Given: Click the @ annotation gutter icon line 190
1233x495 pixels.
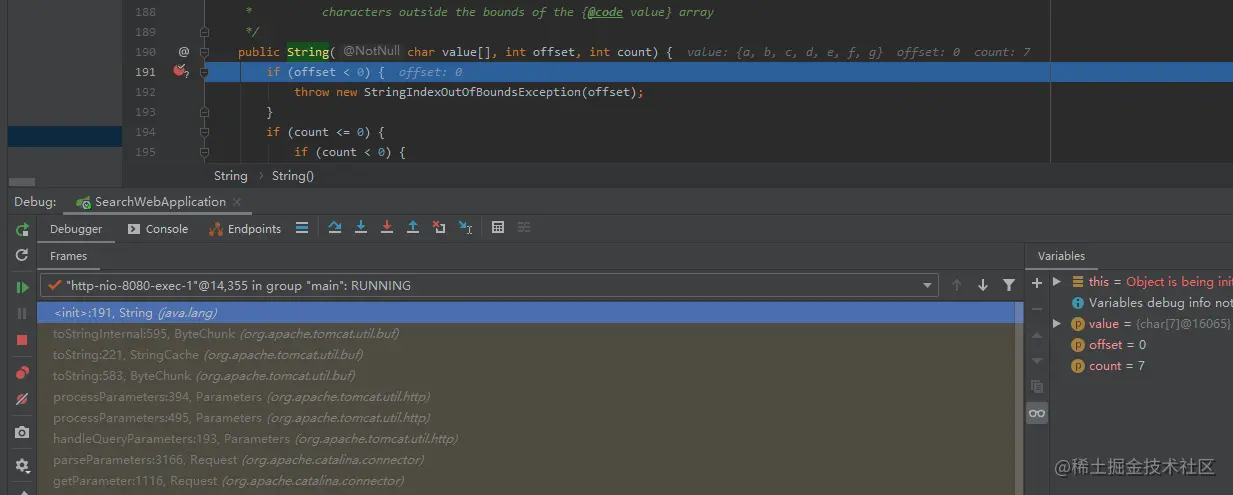Looking at the screenshot, I should 183,52.
